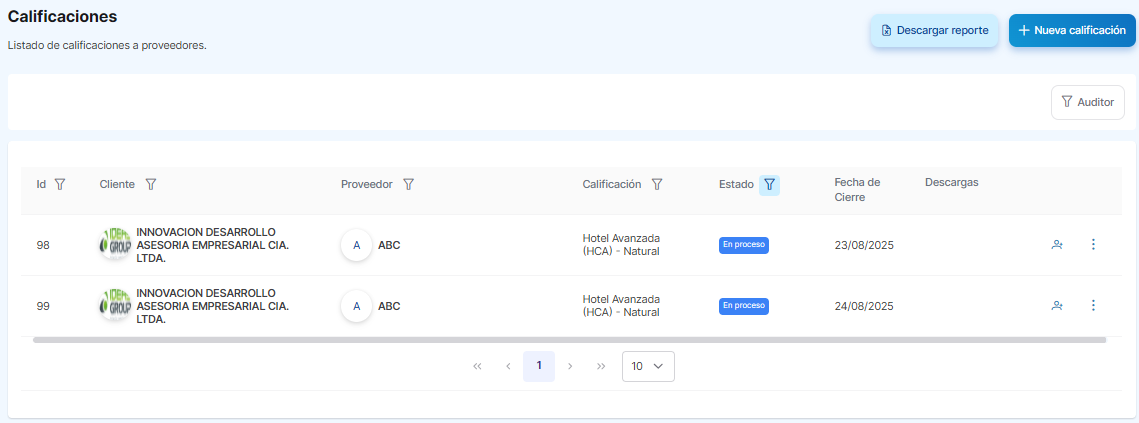This screenshot has height=423, width=1139.
Task: Open the Proveedor column filter icon
Action: (x=408, y=184)
